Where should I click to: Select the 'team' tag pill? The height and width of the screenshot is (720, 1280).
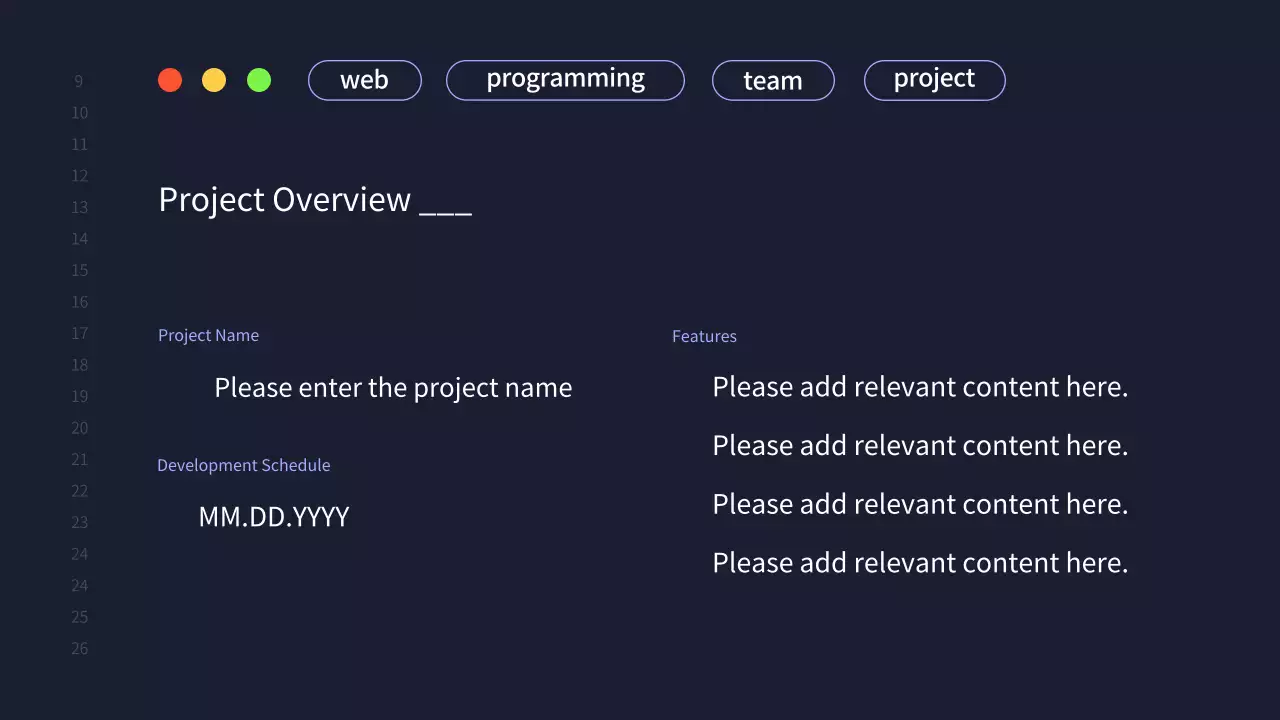773,80
